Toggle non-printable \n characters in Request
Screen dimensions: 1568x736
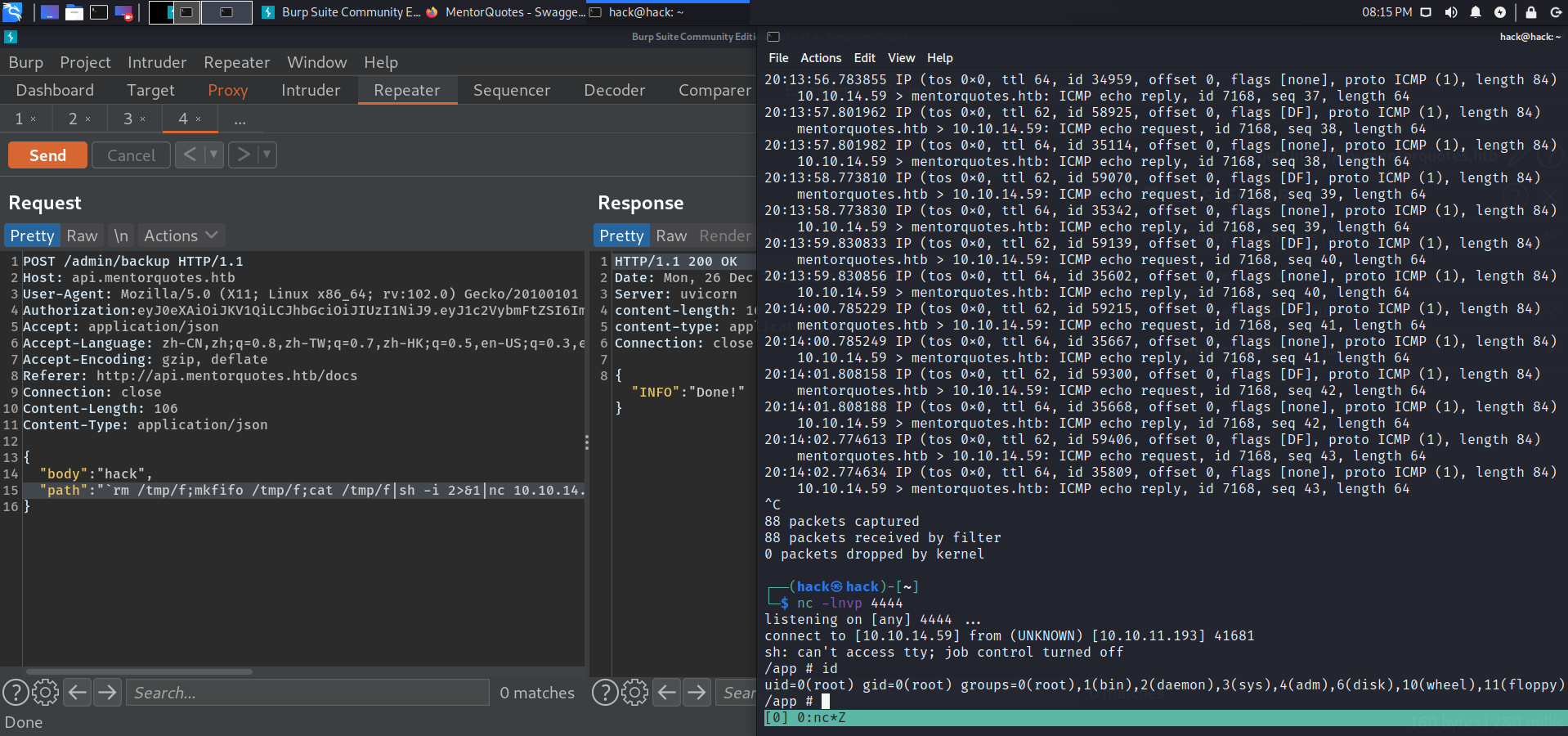(x=121, y=236)
